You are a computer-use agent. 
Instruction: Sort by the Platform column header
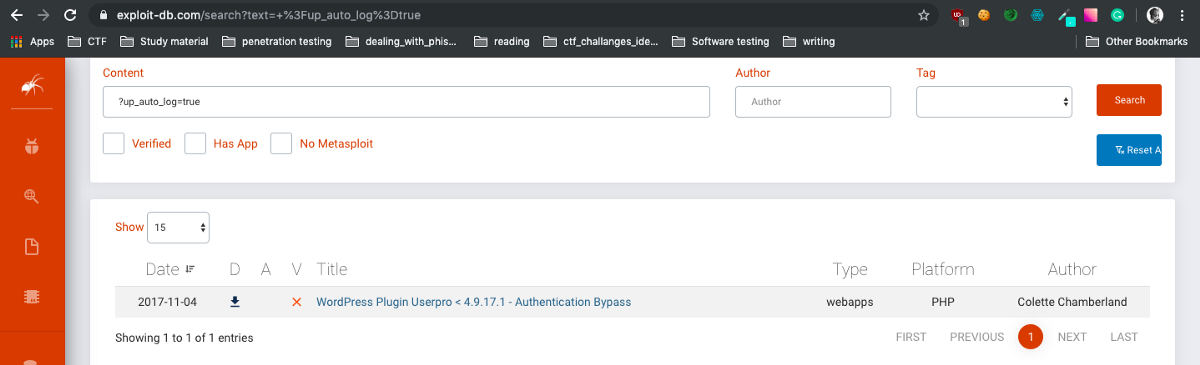[x=943, y=269]
